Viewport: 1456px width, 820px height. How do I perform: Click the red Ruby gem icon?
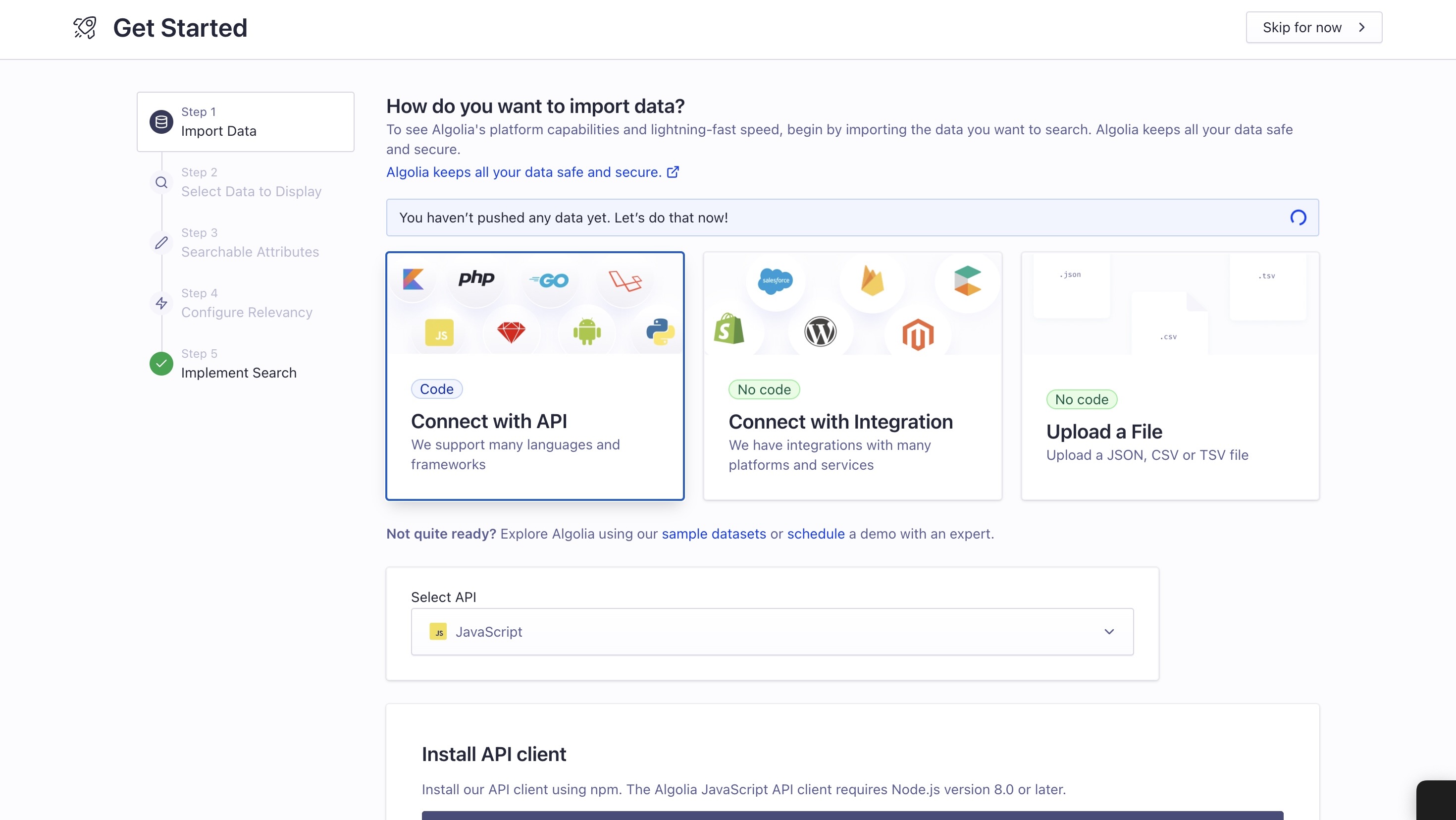[511, 332]
